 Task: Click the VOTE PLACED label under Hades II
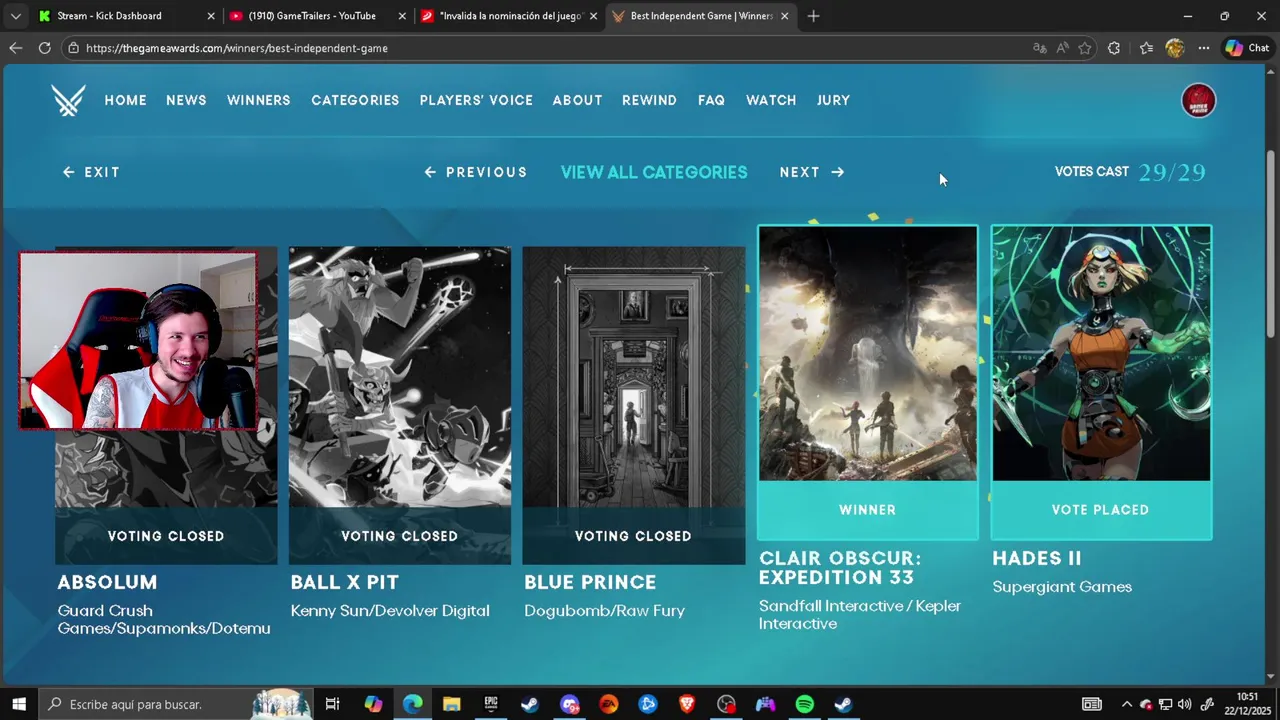(1100, 510)
